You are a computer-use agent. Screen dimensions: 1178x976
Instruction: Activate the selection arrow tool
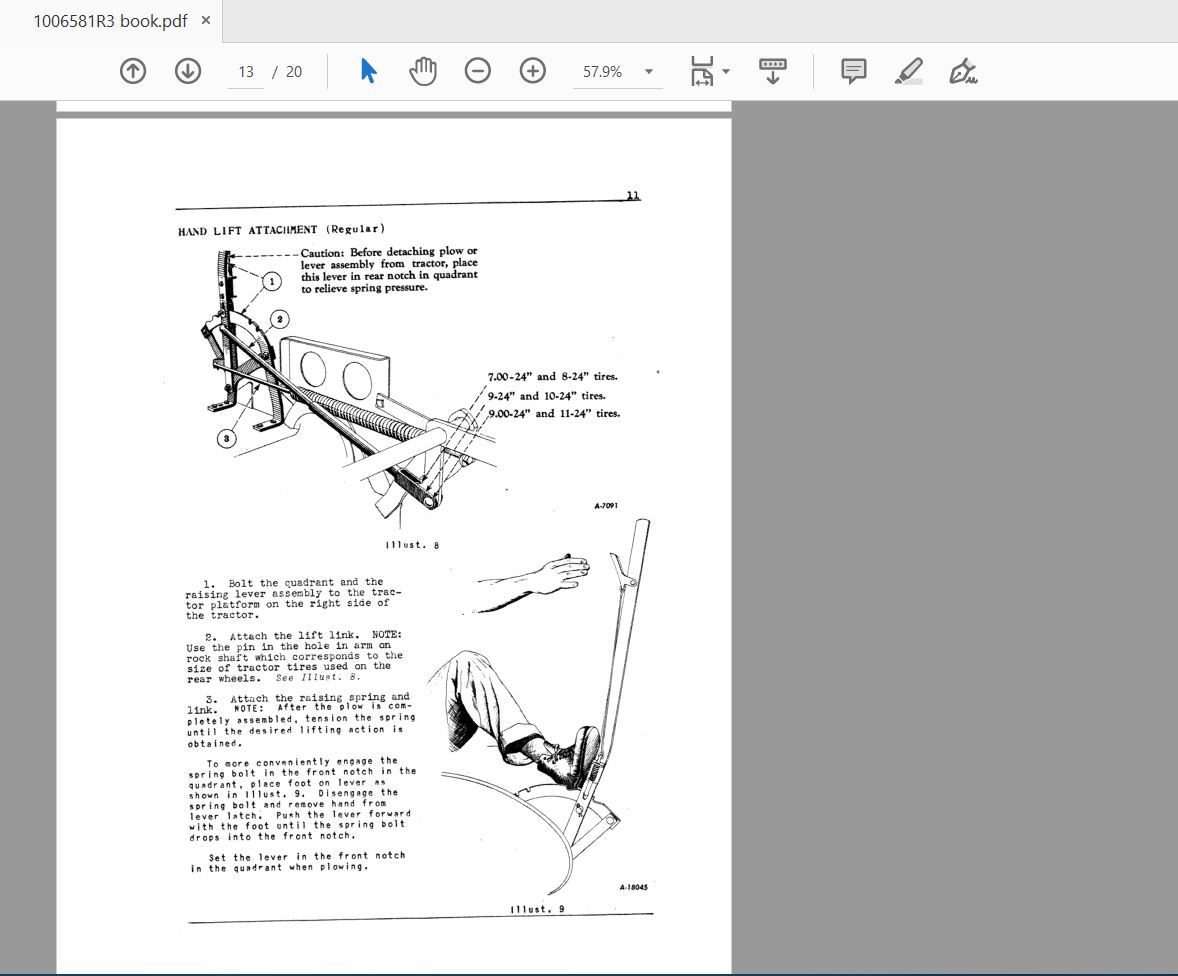[x=368, y=71]
